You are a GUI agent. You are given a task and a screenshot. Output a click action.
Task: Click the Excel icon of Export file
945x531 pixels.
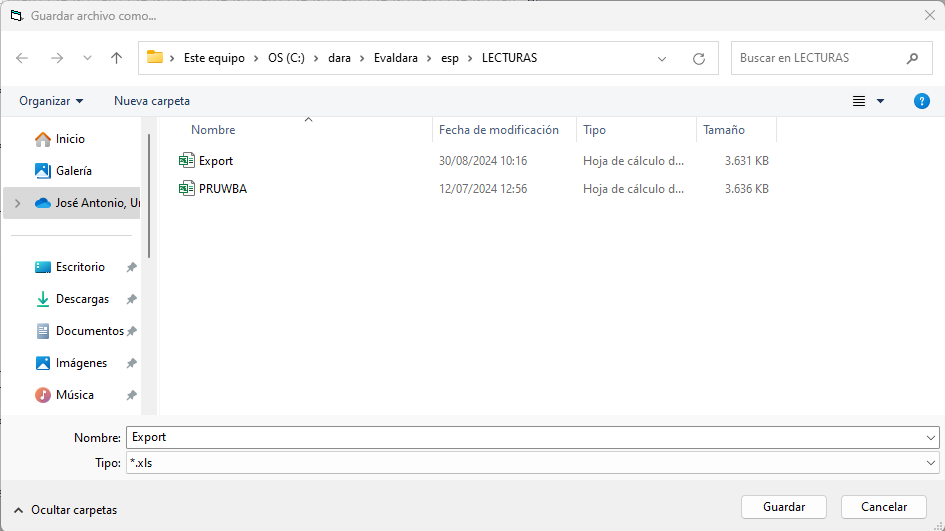click(186, 160)
